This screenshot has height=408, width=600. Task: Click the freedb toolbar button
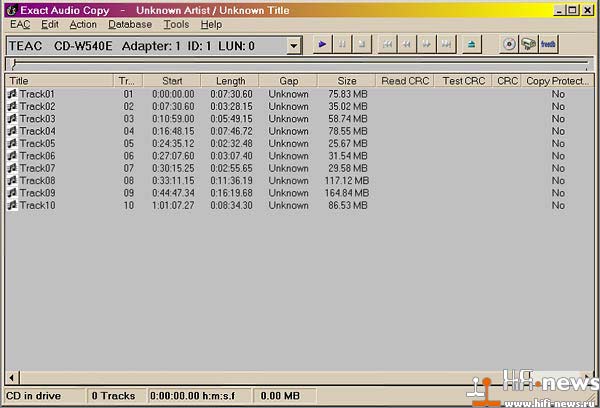click(x=548, y=45)
